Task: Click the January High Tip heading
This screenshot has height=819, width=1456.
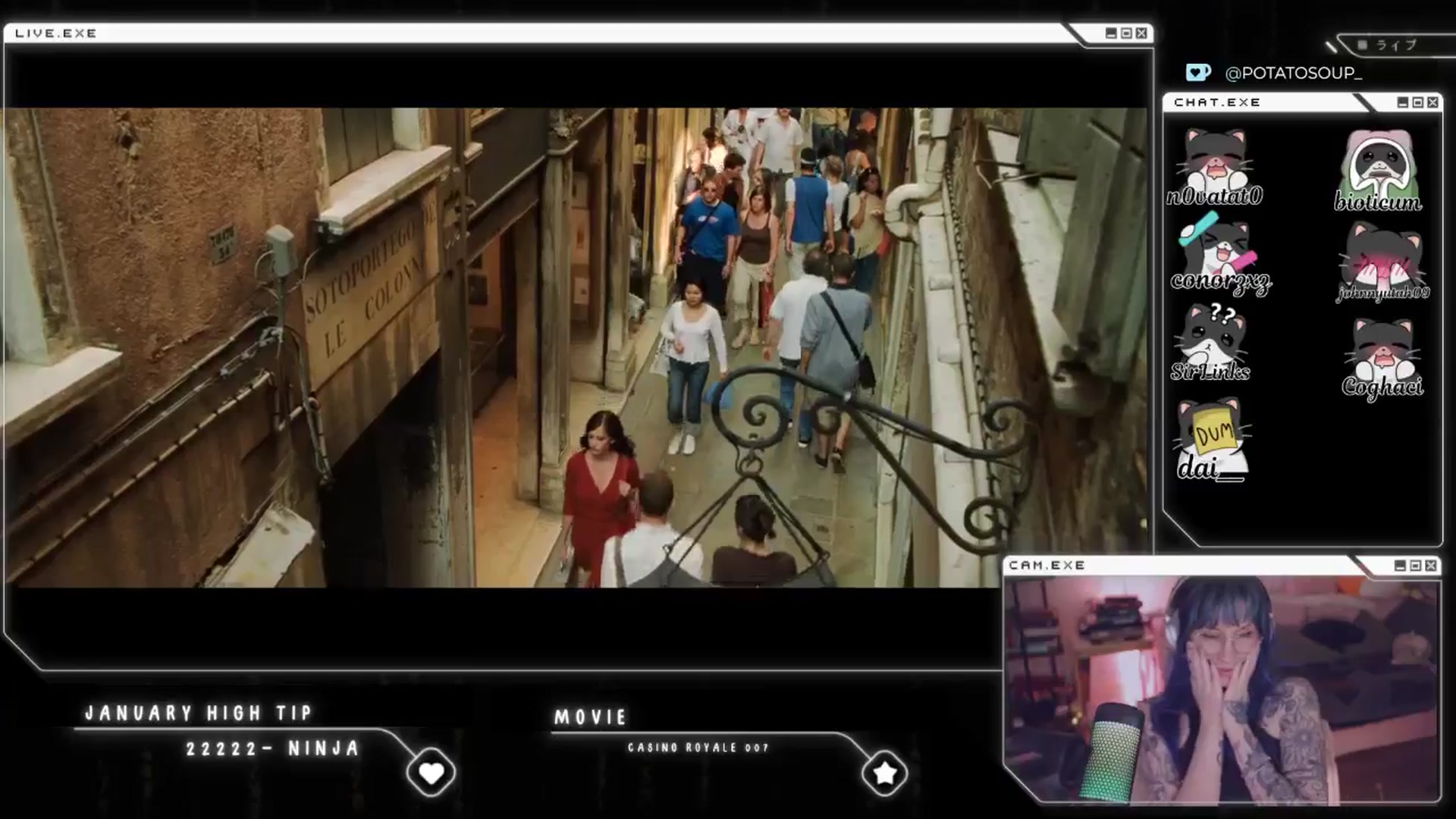Action: pos(199,714)
